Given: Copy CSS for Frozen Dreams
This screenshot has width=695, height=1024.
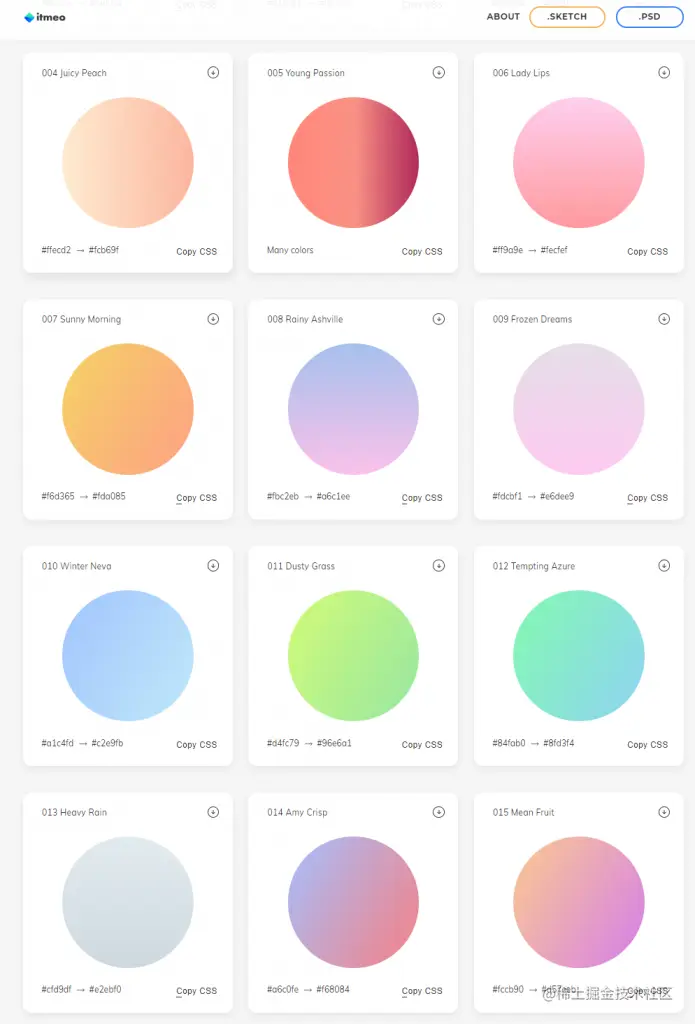Looking at the screenshot, I should point(647,498).
